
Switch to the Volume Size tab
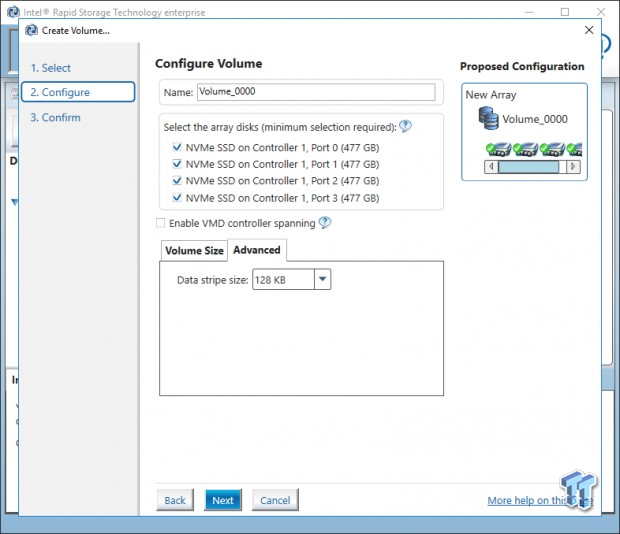[194, 251]
